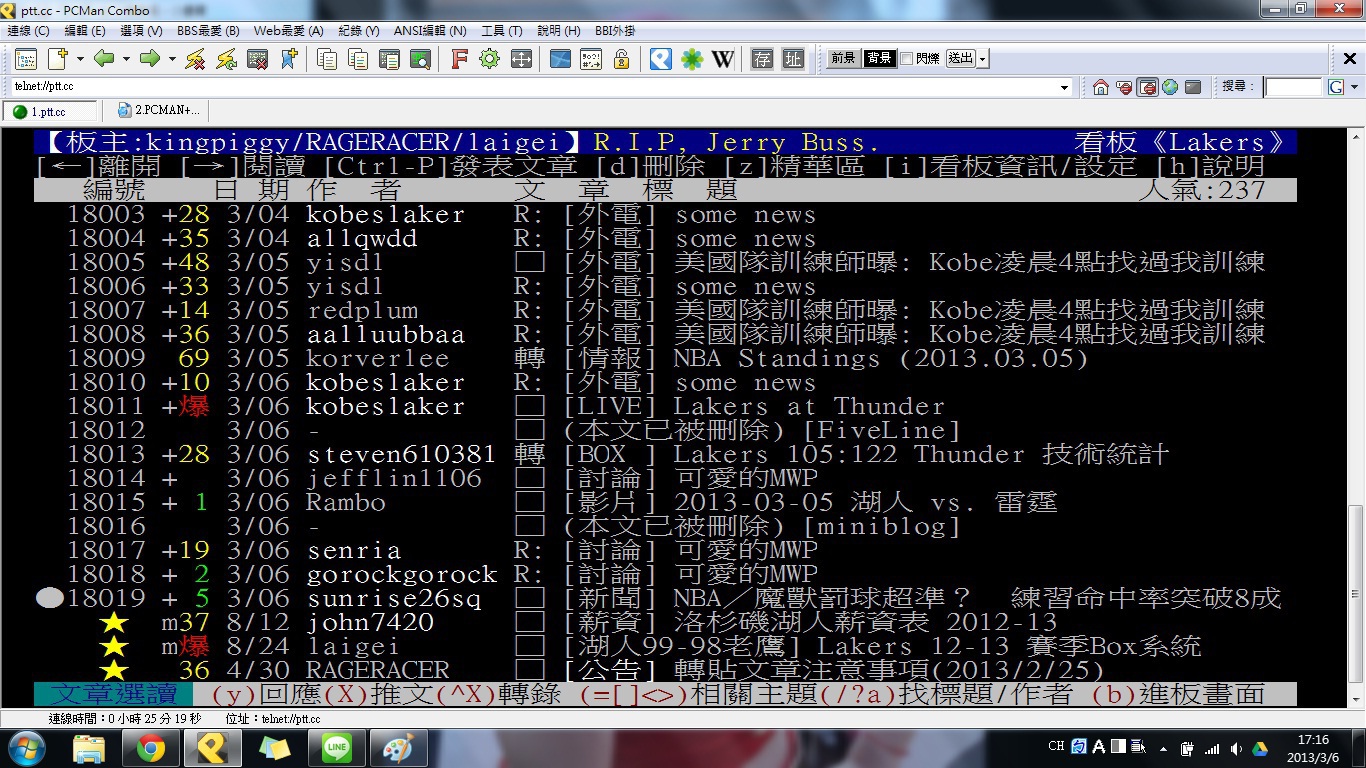Close the toolbar with the black X

[x=1349, y=59]
